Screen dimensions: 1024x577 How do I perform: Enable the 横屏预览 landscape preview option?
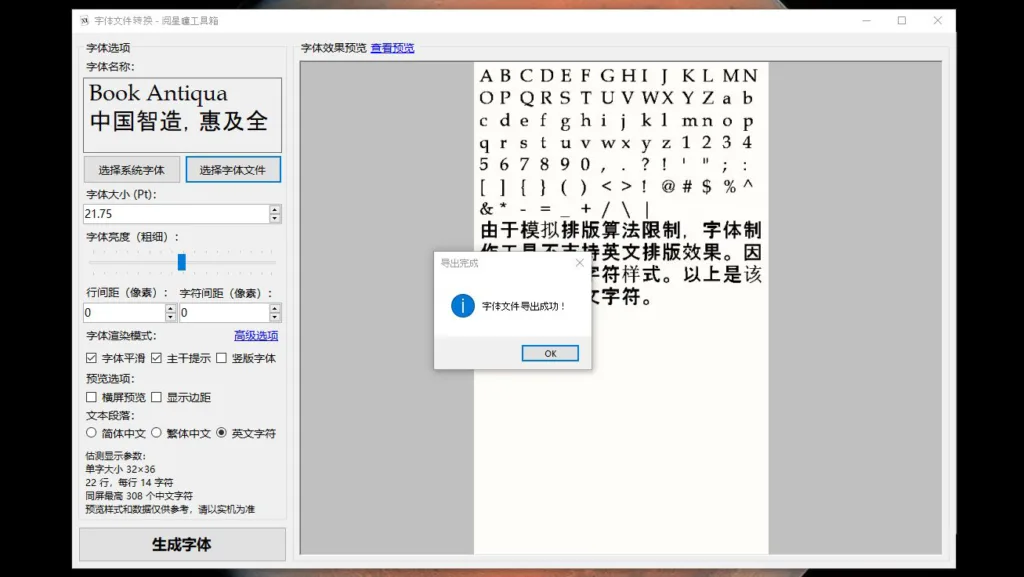91,396
